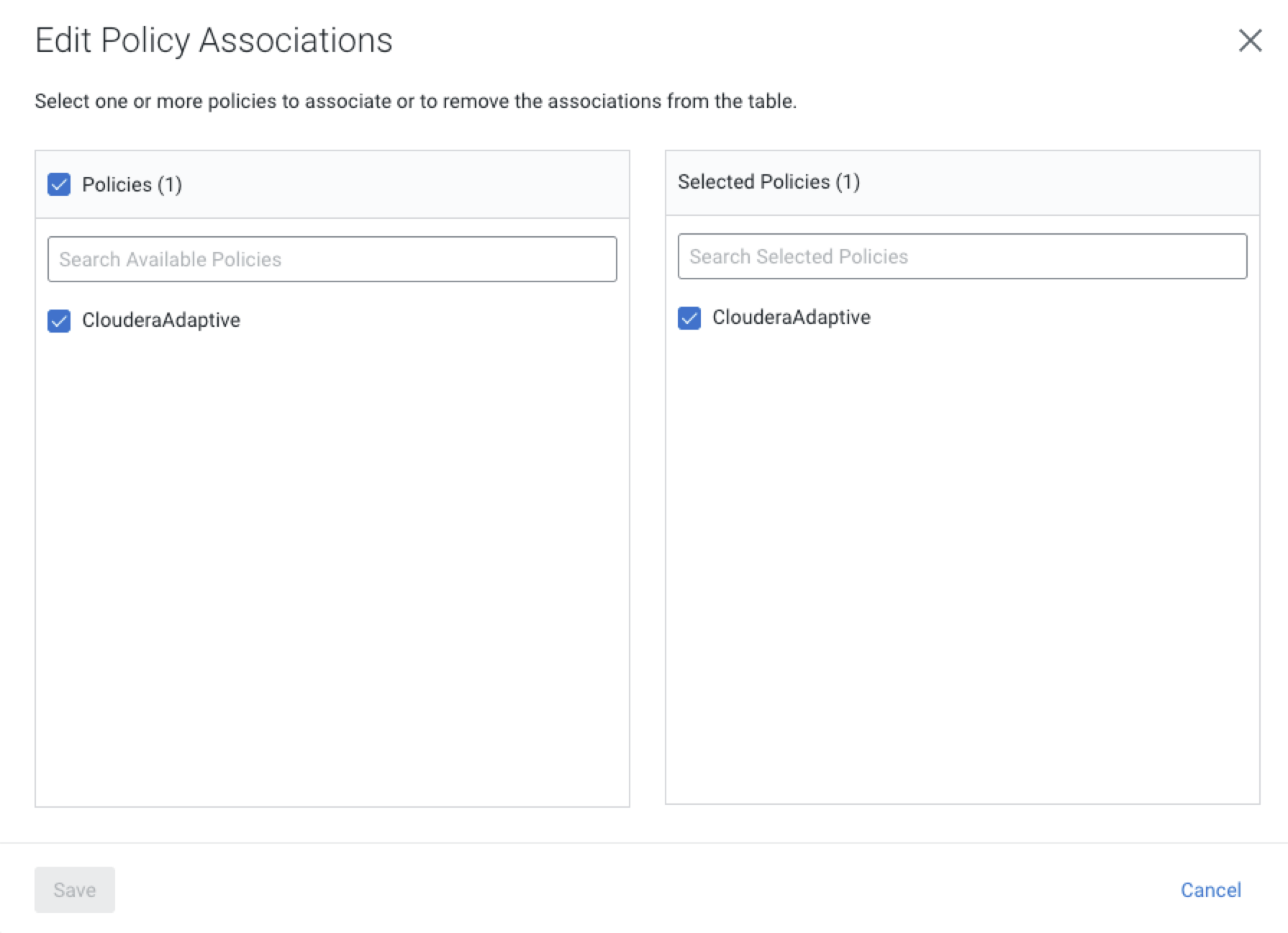
Task: Cancel editing policy associations
Action: point(1211,890)
